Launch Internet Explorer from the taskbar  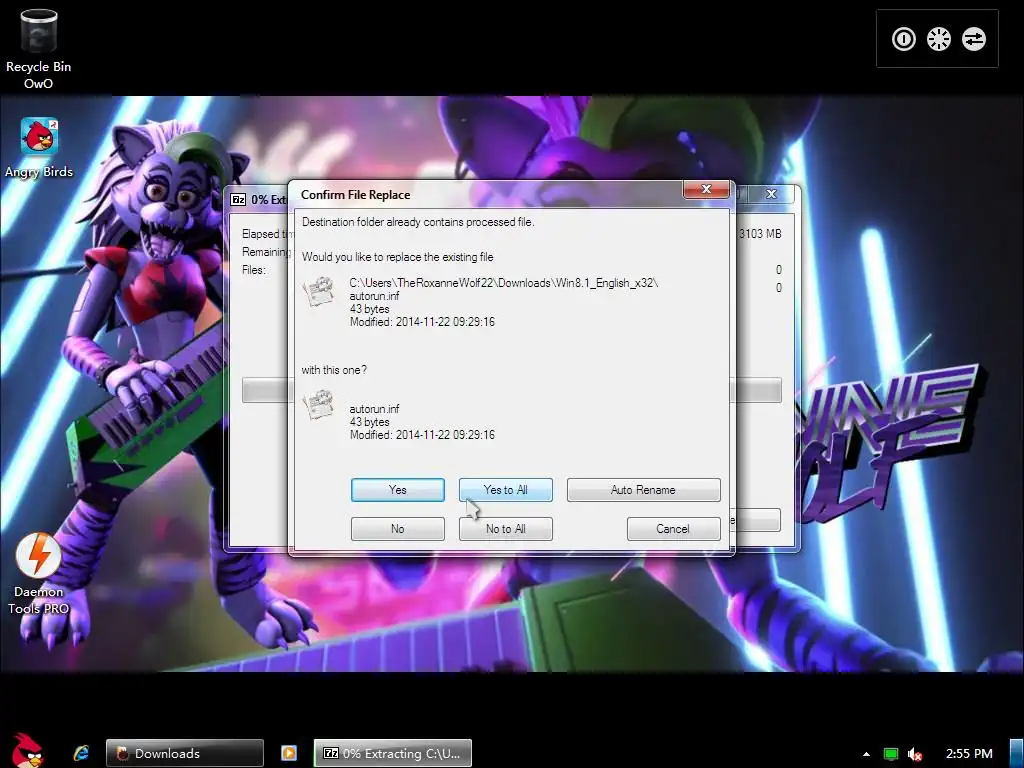[x=82, y=753]
